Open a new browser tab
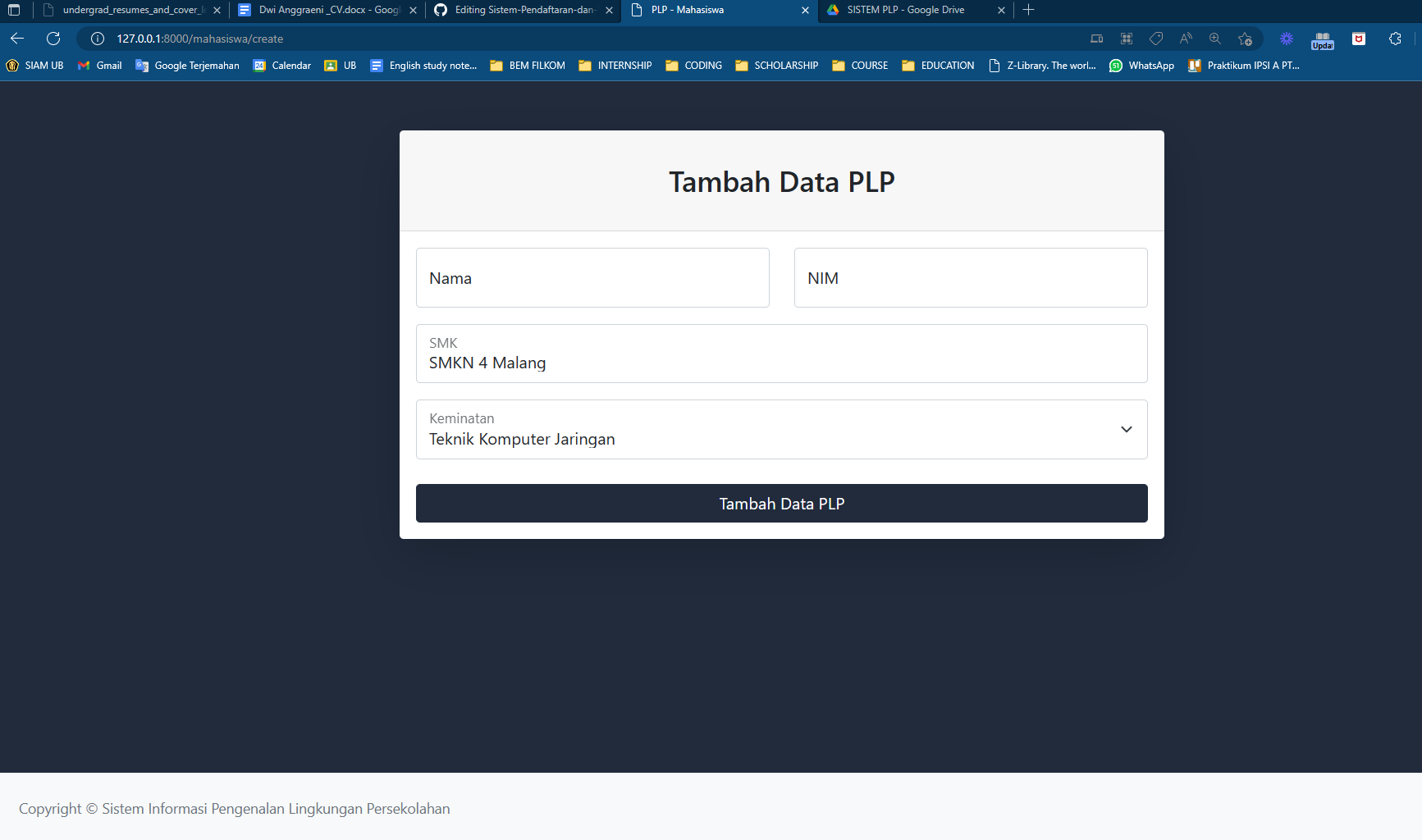Image resolution: width=1422 pixels, height=840 pixels. [x=1028, y=10]
